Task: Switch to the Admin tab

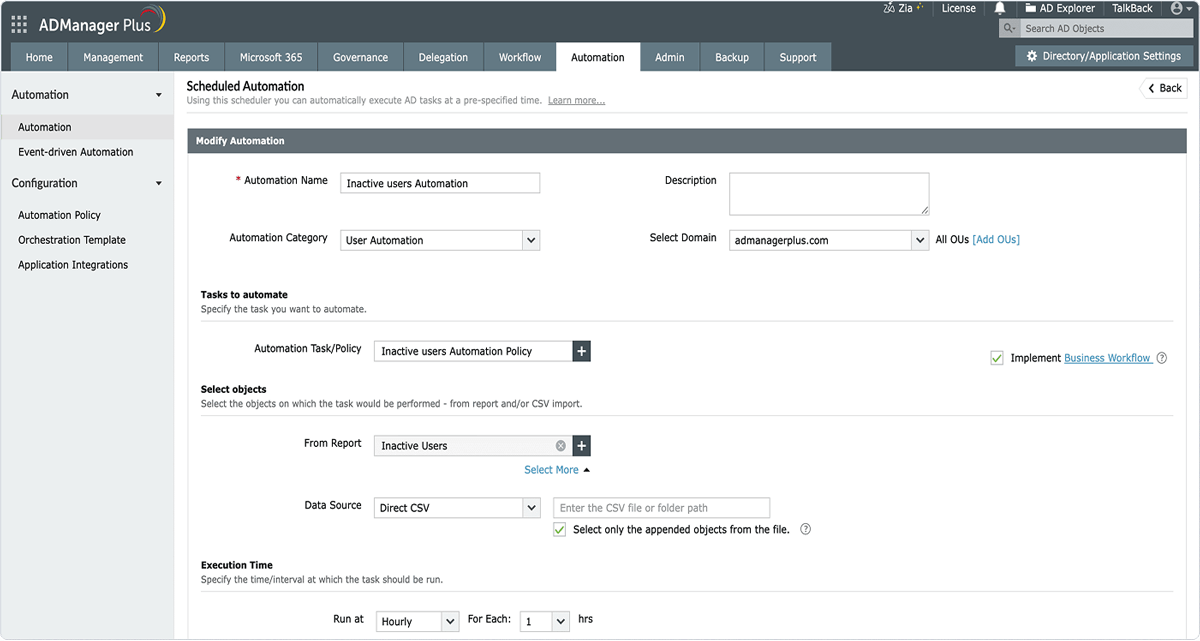Action: pyautogui.click(x=670, y=57)
